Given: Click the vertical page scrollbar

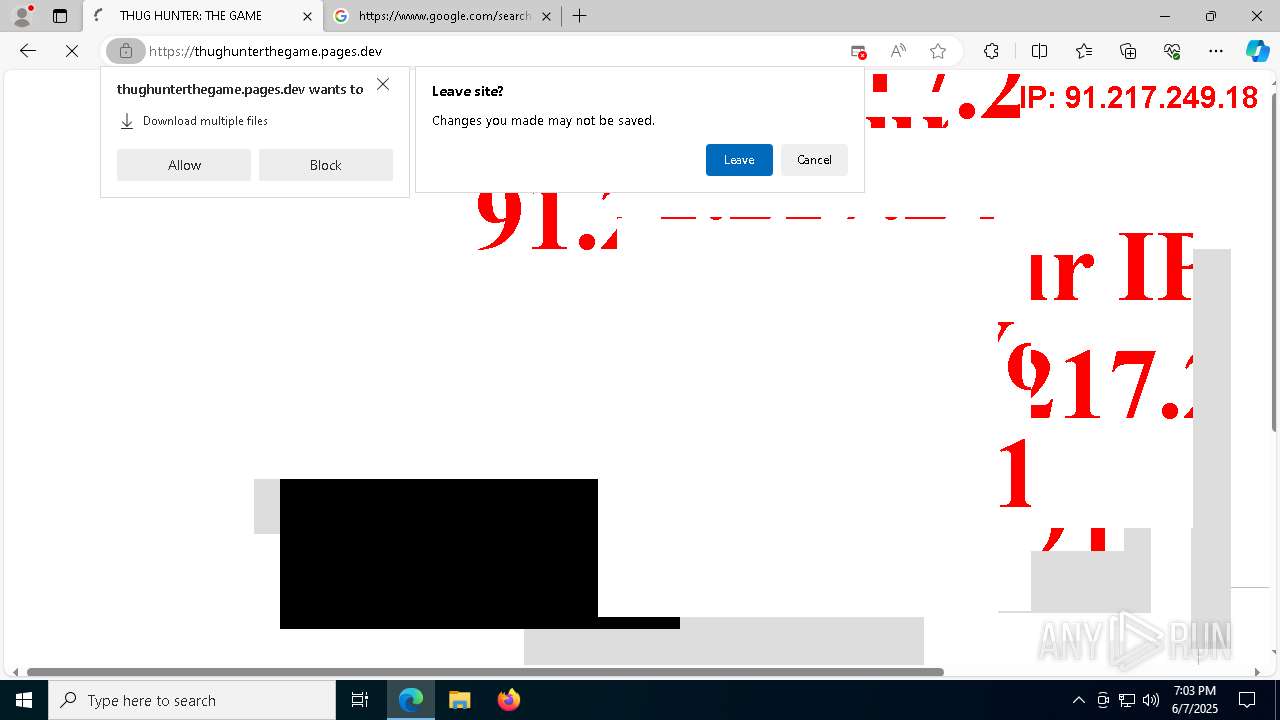Looking at the screenshot, I should tap(1274, 262).
